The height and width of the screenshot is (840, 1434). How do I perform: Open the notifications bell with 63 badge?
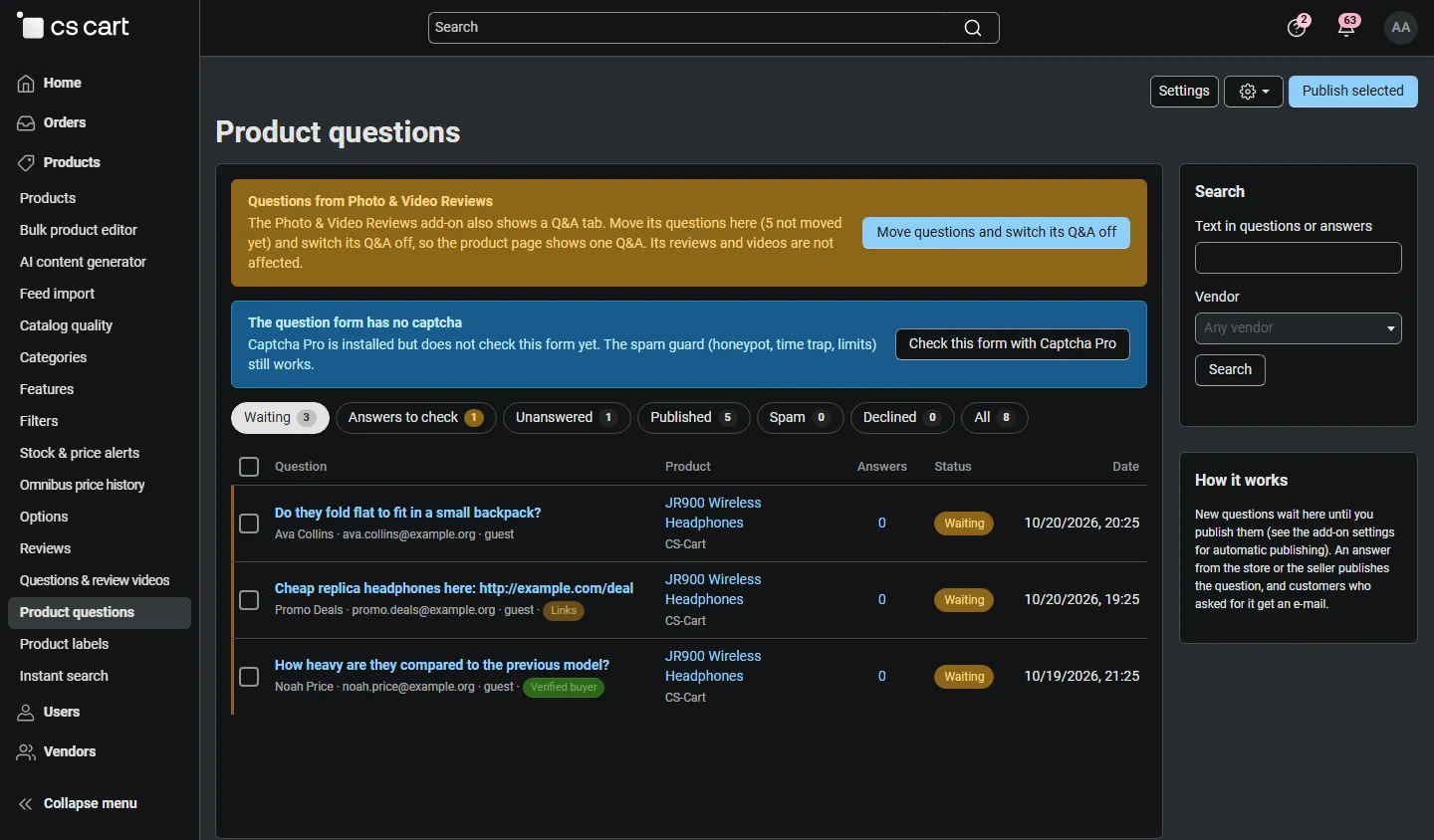tap(1347, 26)
